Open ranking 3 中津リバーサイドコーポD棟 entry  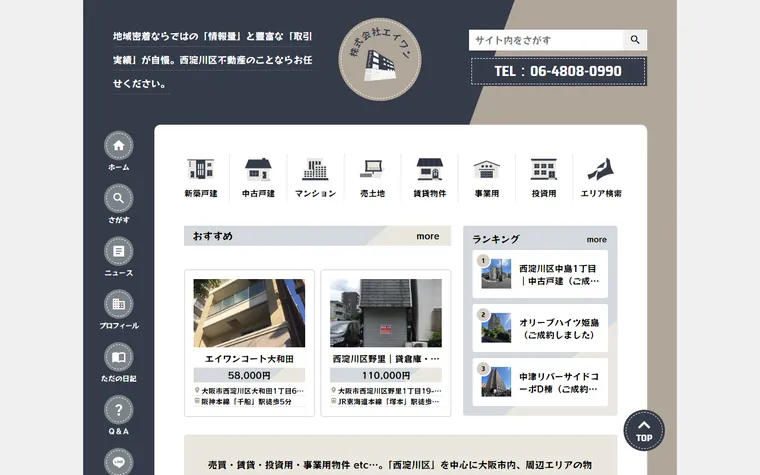540,382
